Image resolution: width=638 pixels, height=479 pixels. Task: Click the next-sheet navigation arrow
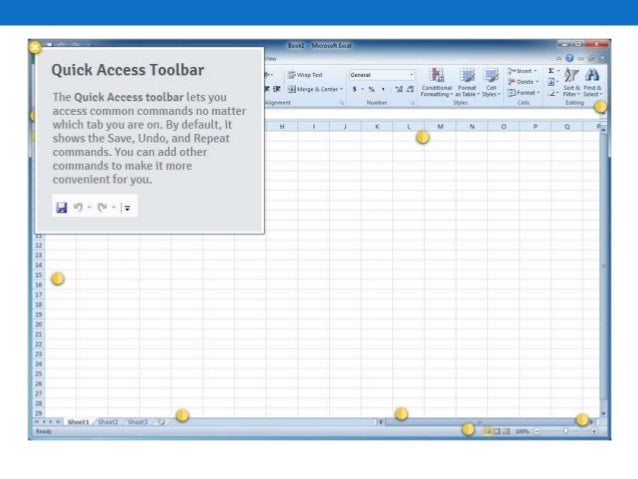pyautogui.click(x=51, y=422)
